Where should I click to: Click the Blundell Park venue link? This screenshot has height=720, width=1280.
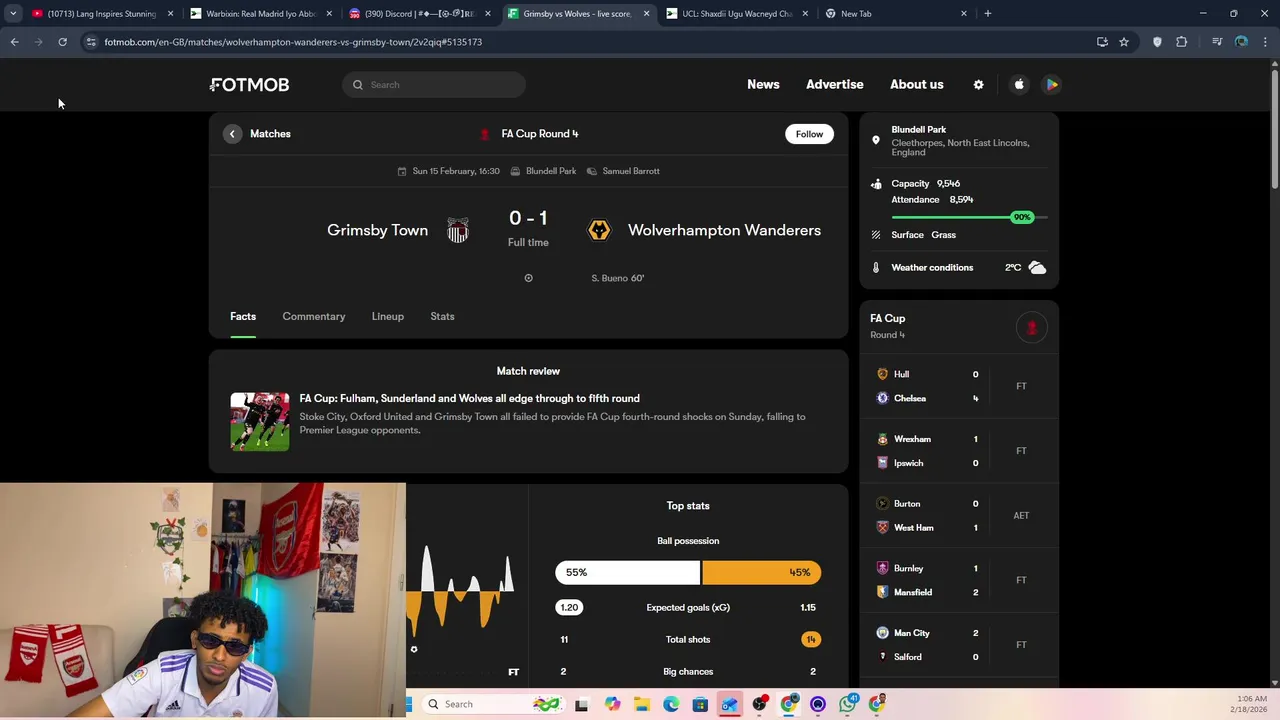point(543,172)
